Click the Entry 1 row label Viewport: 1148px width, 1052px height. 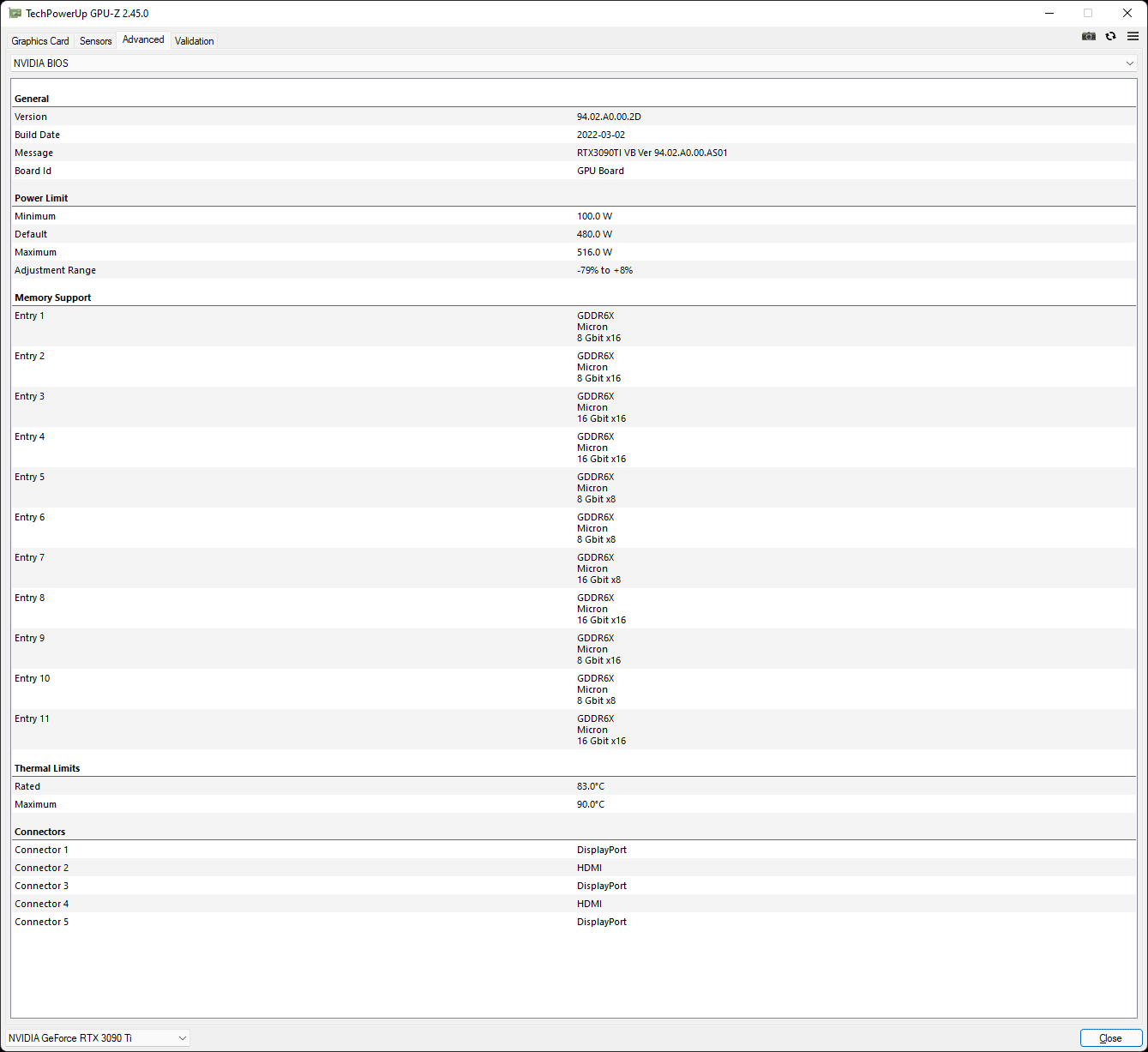29,316
